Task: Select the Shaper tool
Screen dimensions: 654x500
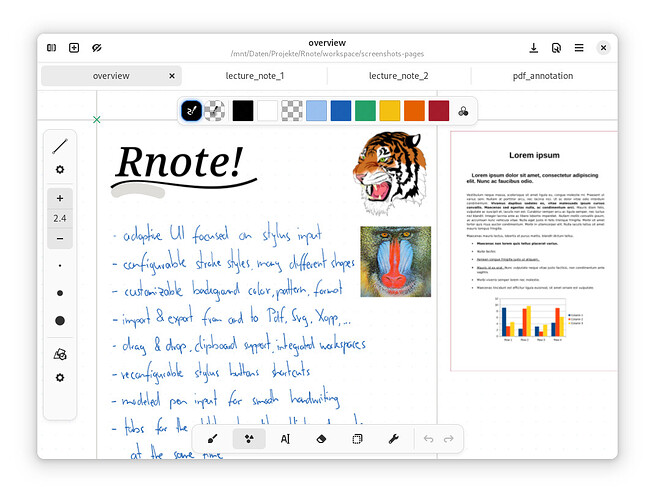Action: (x=249, y=439)
